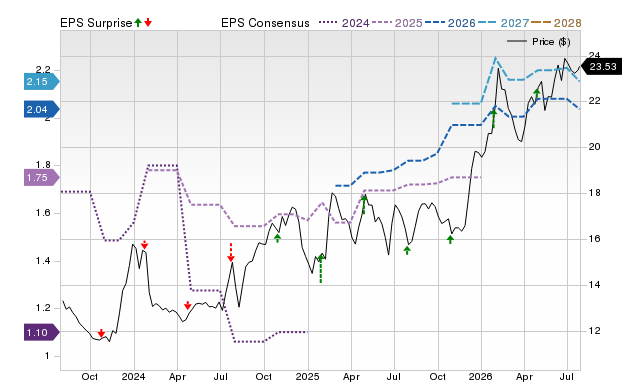Click the 2028 consensus legend entry
This screenshot has height=382, width=640.
point(556,23)
